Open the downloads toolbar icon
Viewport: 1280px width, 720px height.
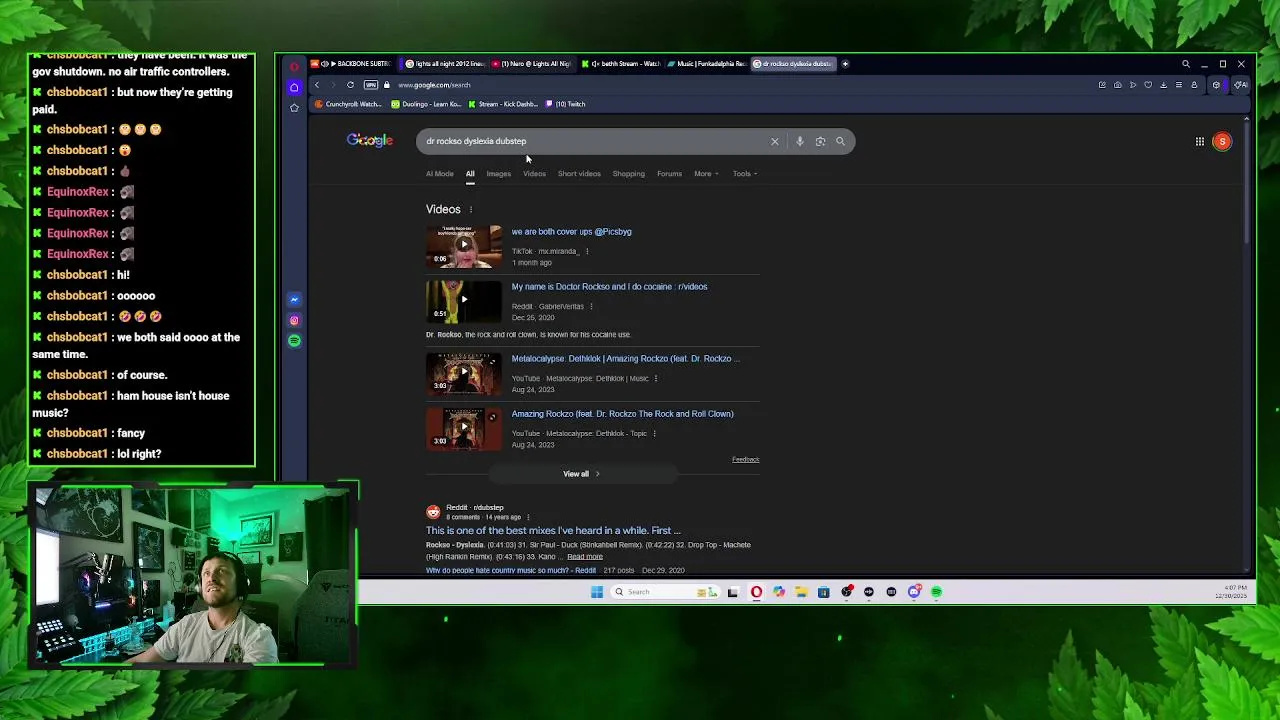click(x=1163, y=85)
